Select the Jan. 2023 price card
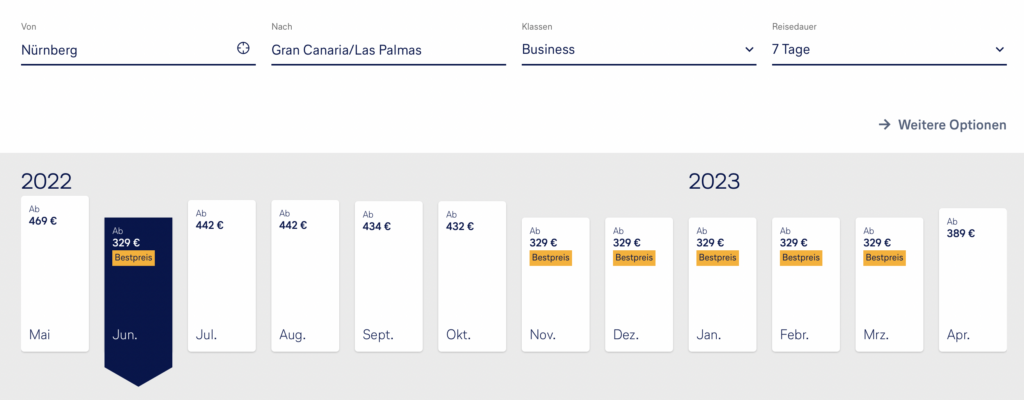This screenshot has height=400, width=1024. tap(722, 285)
